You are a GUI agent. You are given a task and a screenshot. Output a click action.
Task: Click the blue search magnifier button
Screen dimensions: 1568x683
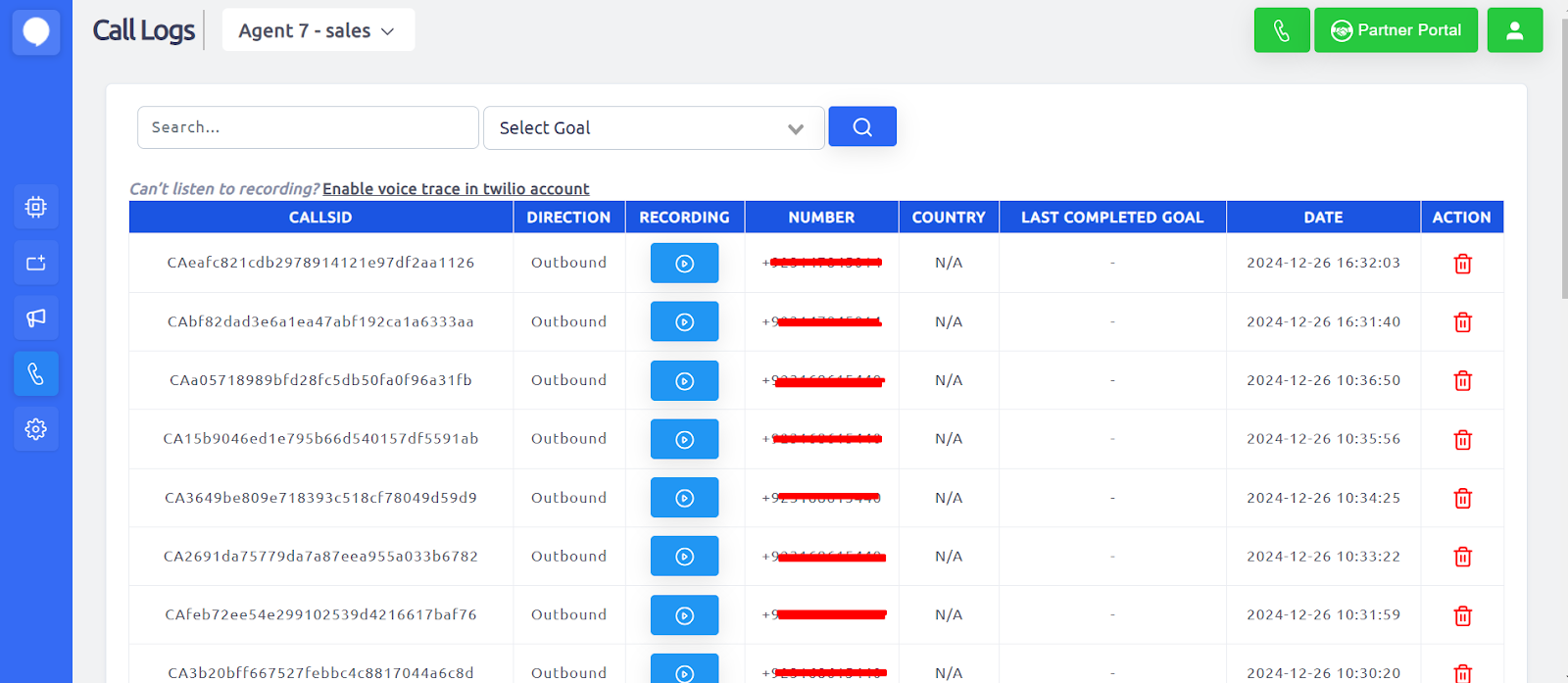pyautogui.click(x=861, y=126)
